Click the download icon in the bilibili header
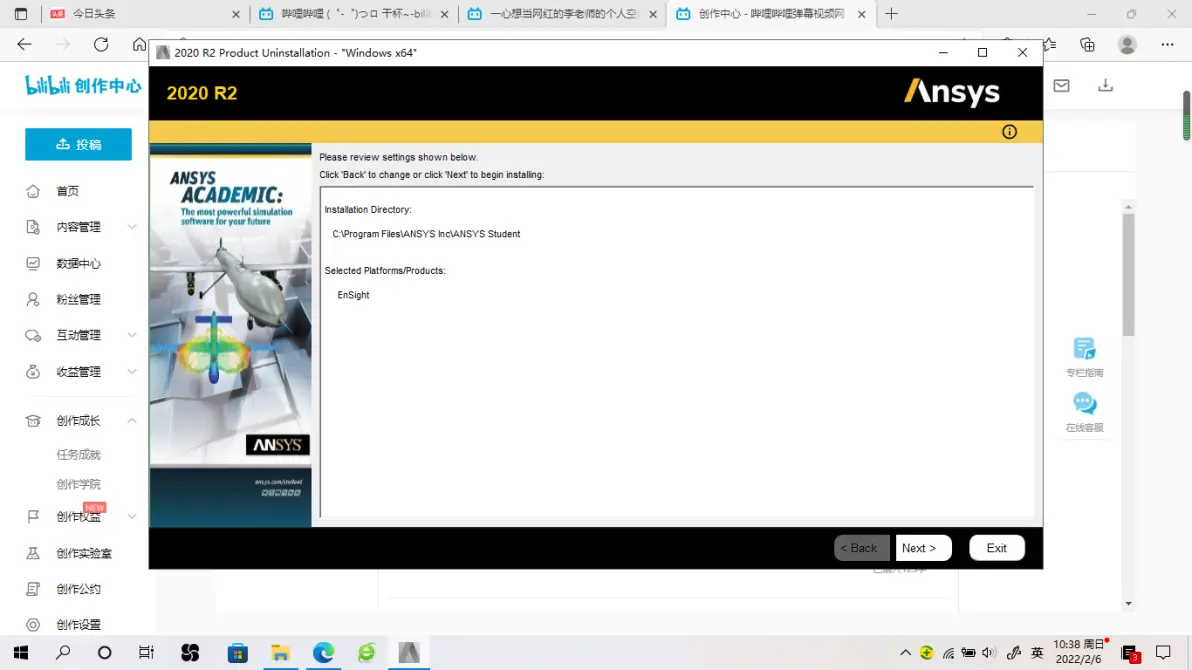The height and width of the screenshot is (670, 1192). coord(1105,85)
